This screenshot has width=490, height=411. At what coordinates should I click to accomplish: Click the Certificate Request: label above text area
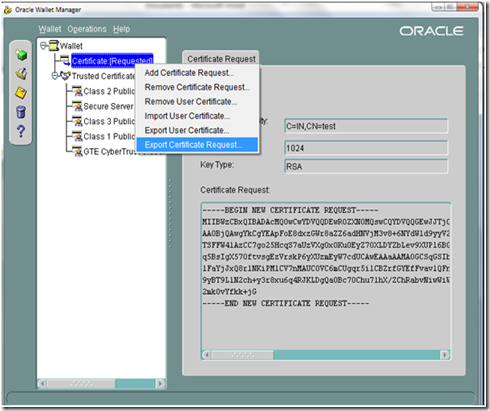click(235, 190)
